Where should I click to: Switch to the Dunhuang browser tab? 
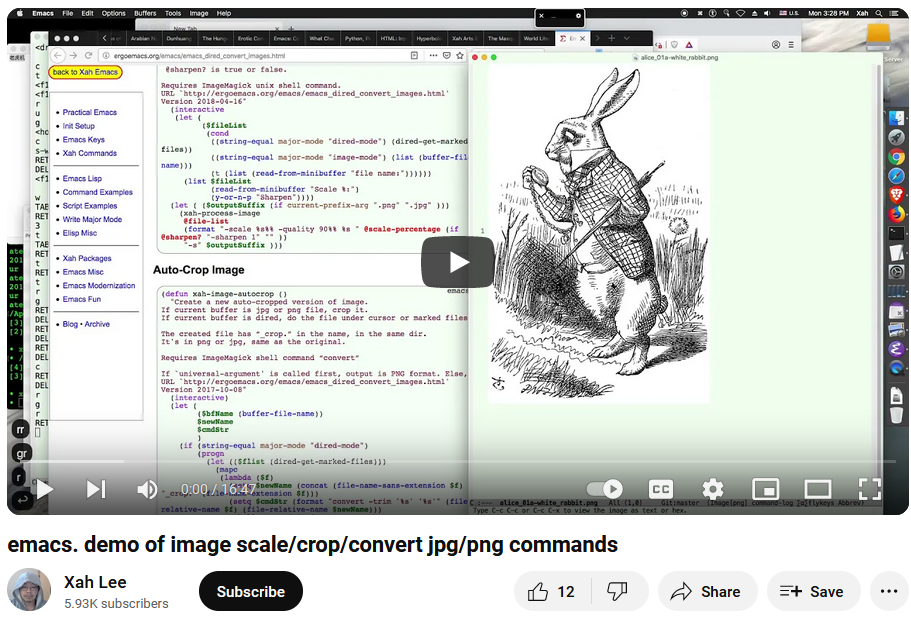[x=179, y=38]
